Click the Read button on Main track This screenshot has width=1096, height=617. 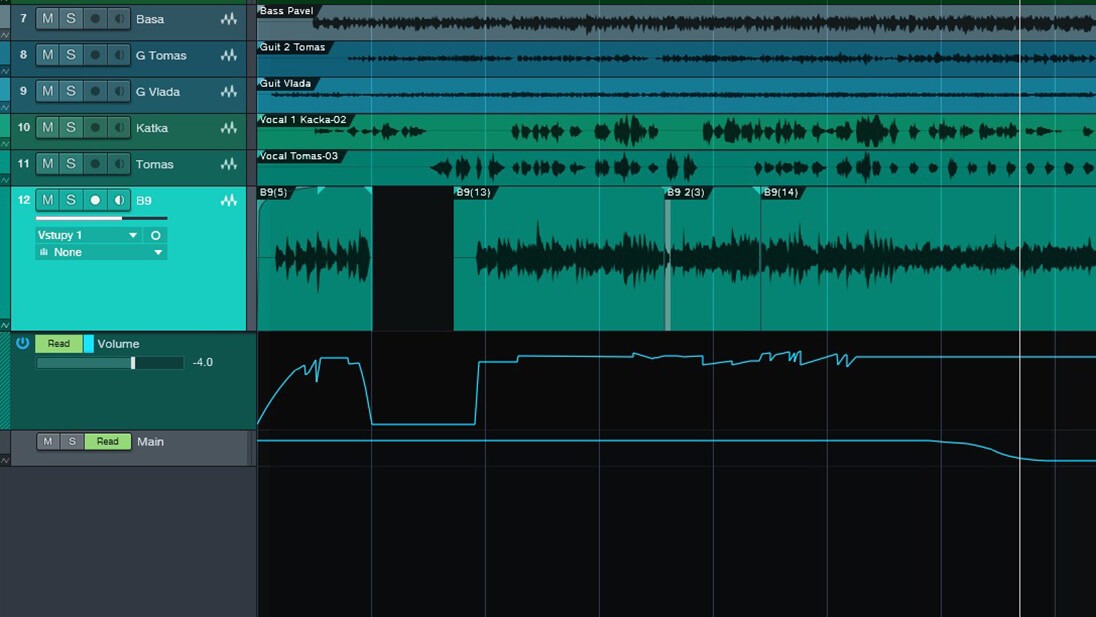point(107,441)
